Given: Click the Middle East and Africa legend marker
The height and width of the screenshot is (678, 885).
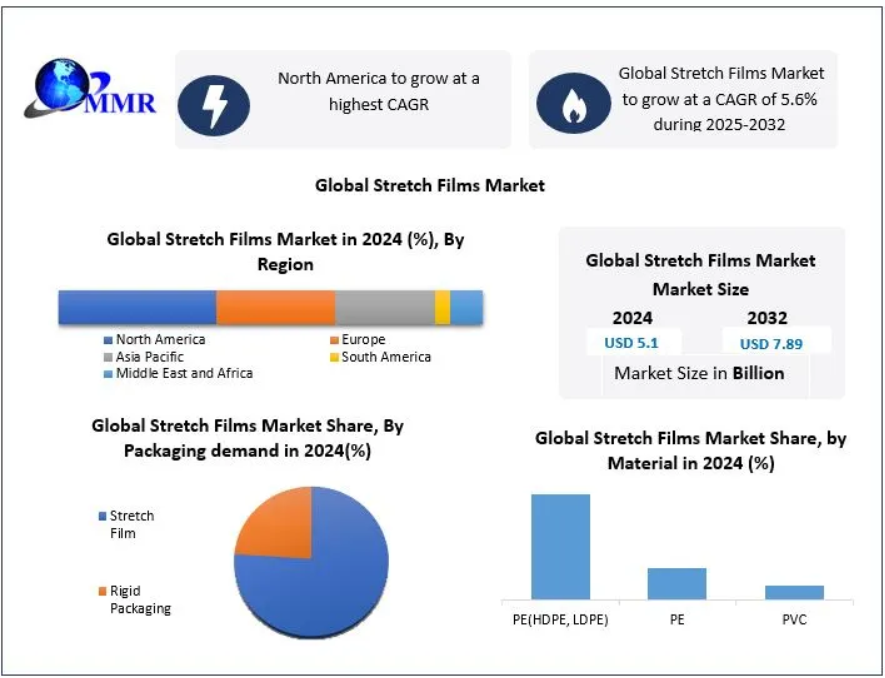Looking at the screenshot, I should 107,373.
